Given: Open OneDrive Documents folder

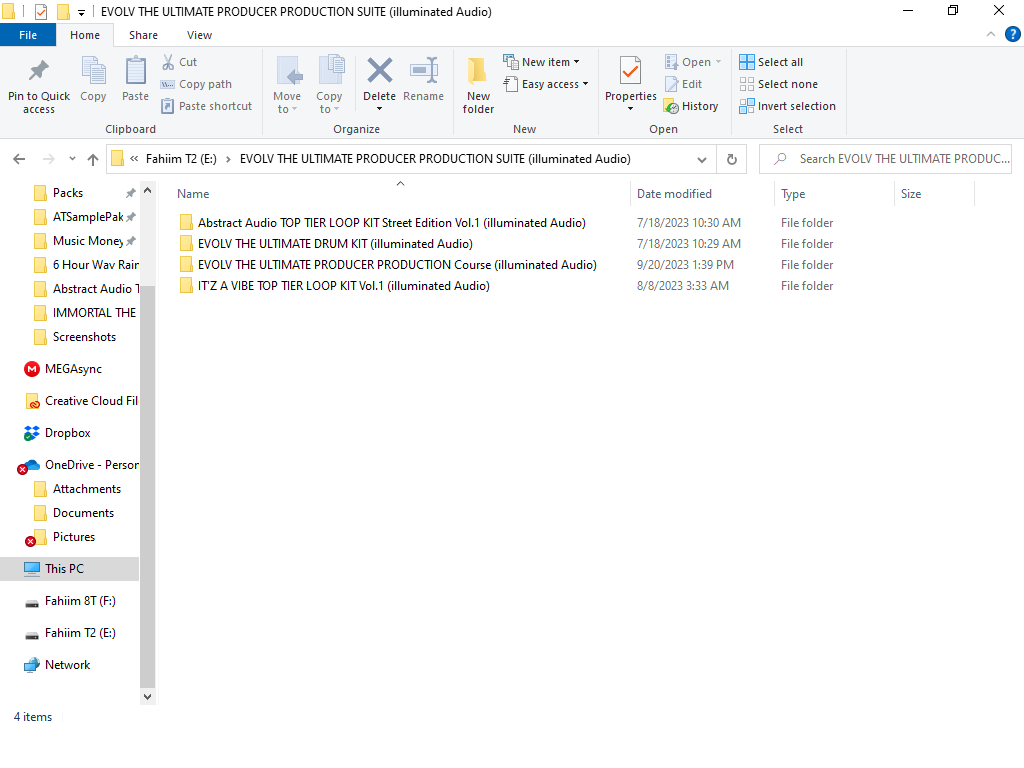Looking at the screenshot, I should coord(83,513).
